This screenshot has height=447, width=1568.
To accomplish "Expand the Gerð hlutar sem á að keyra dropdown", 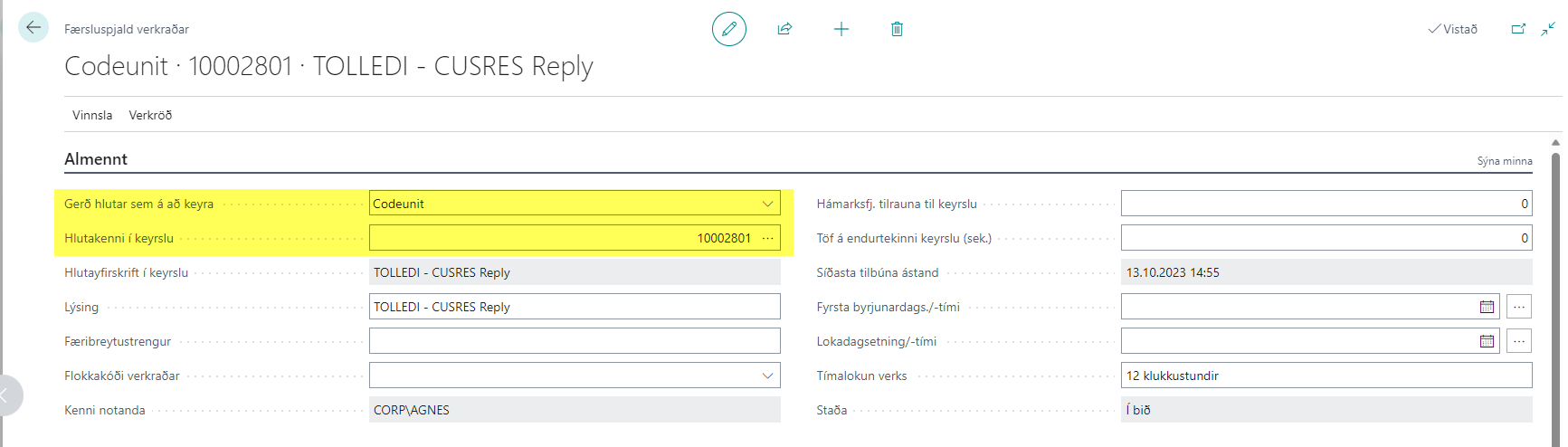I will point(767,204).
